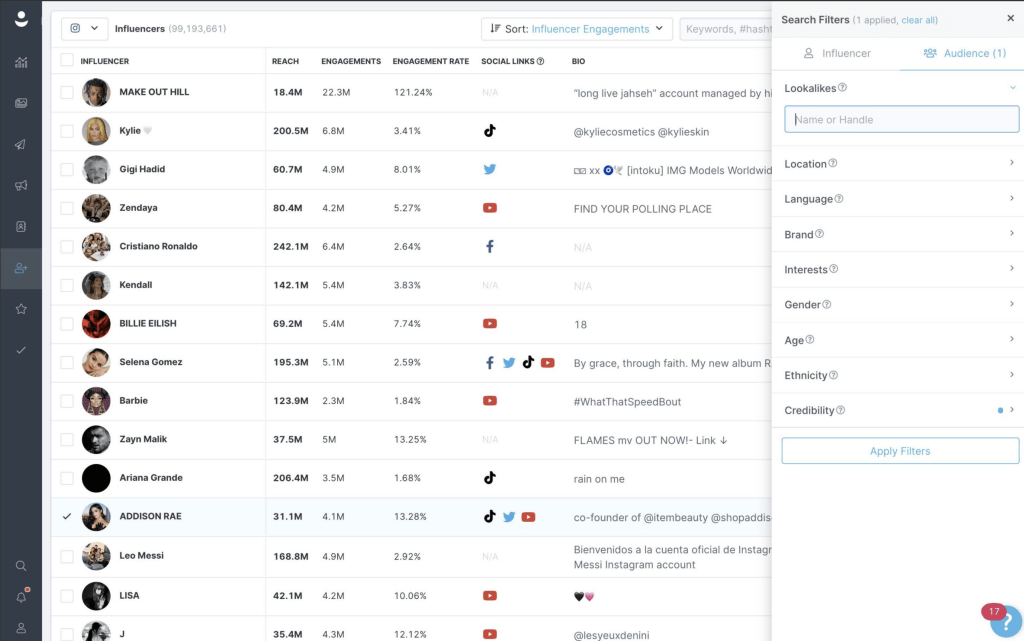Screen dimensions: 1024x641
Task: Click Selena Gomez's YouTube social link icon
Action: pos(548,362)
